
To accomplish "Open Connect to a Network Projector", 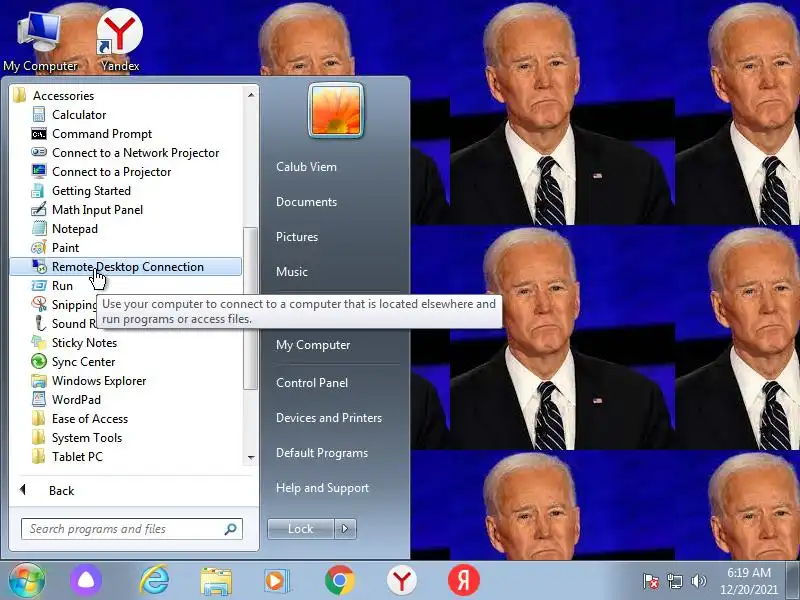I will [x=135, y=153].
